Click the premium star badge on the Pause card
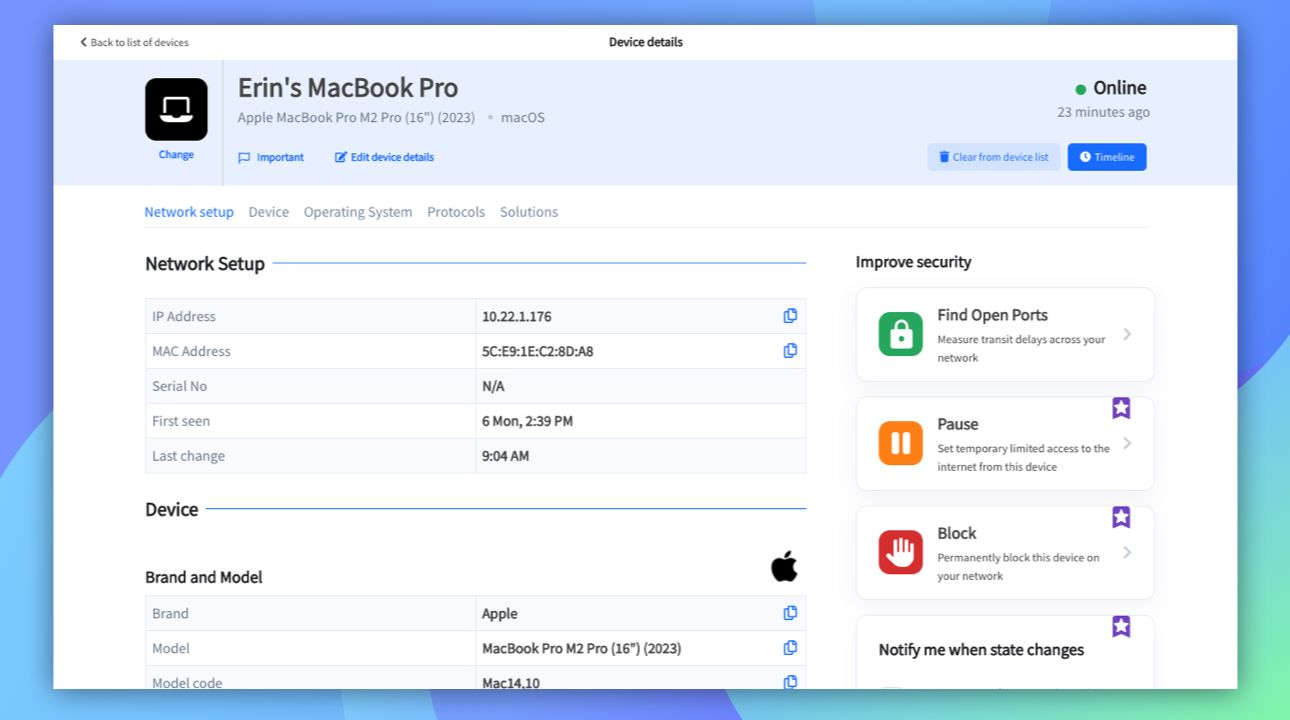Viewport: 1290px width, 720px height. pos(1121,408)
